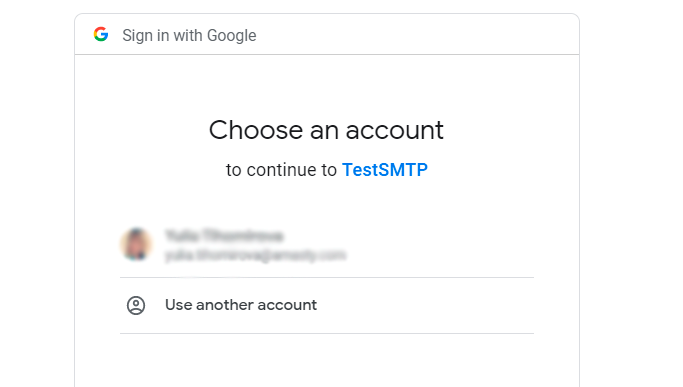Click empty space below Use another account row
Image resolution: width=683 pixels, height=387 pixels.
pos(327,361)
